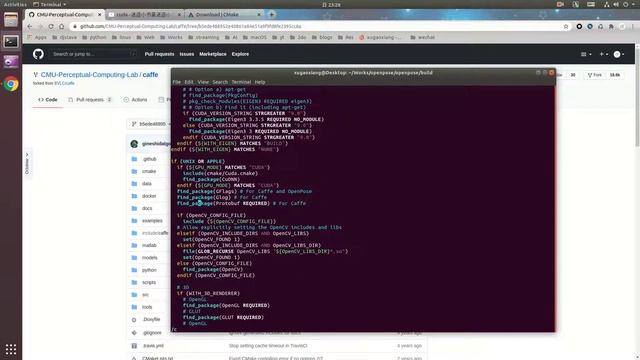Click the blue circle Chrome extension icon
This screenshot has width=640, height=360.
coord(590,26)
